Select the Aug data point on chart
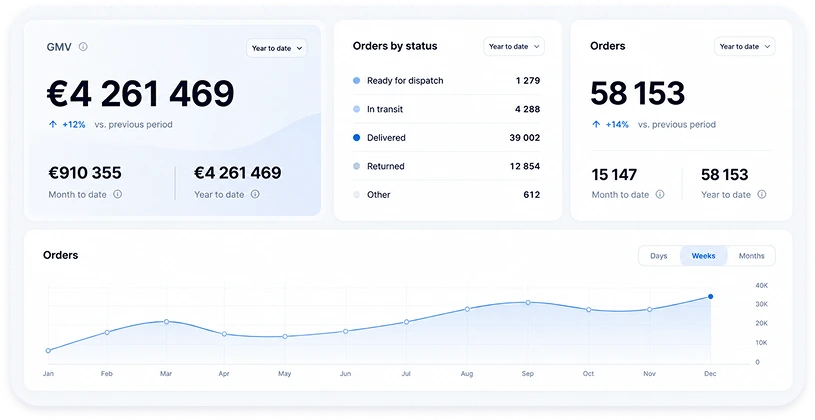Viewport: 815px width, 420px height. point(467,309)
